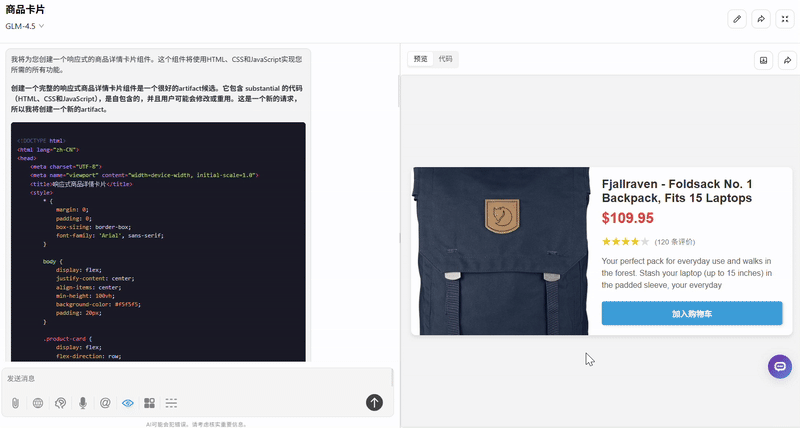Viewport: 800px width, 428px height.
Task: Click the $109.95 price text
Action: pos(628,218)
